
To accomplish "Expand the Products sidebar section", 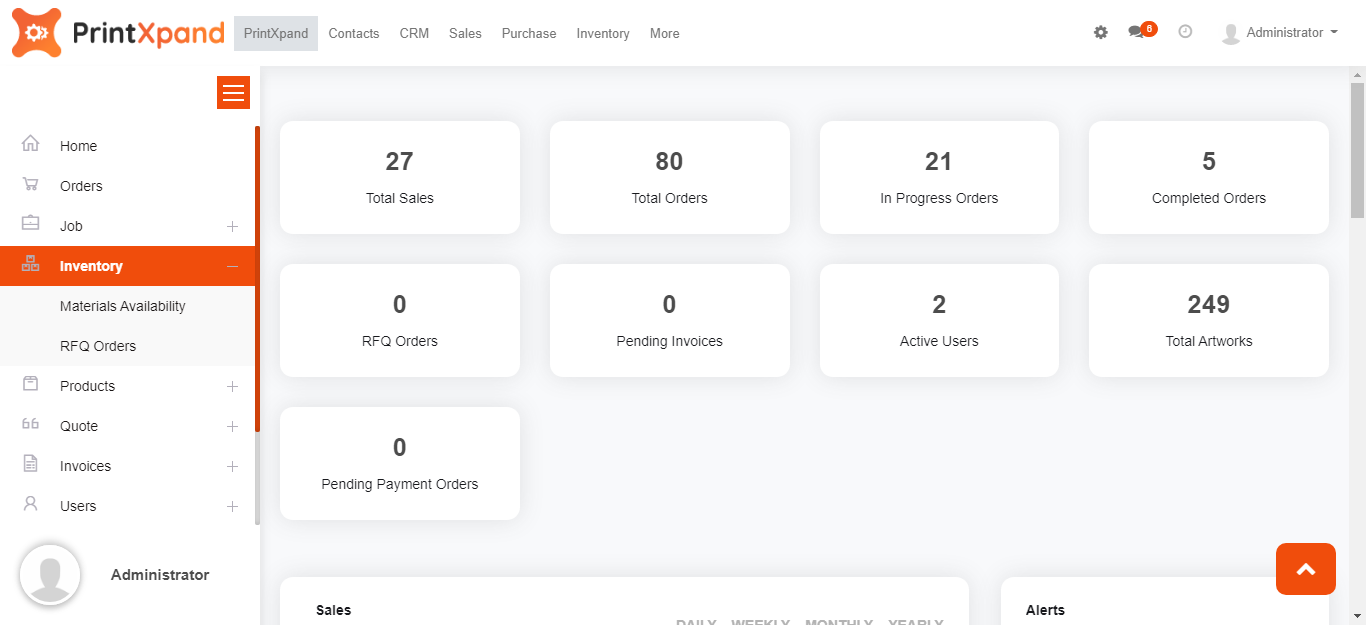I will [232, 386].
